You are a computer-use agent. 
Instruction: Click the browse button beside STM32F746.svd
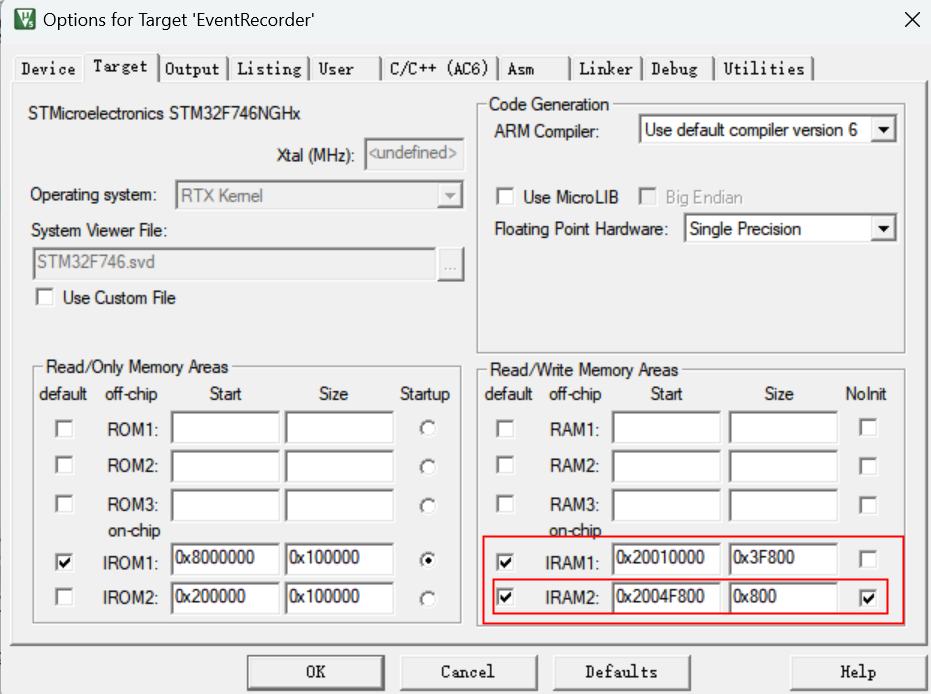(451, 263)
